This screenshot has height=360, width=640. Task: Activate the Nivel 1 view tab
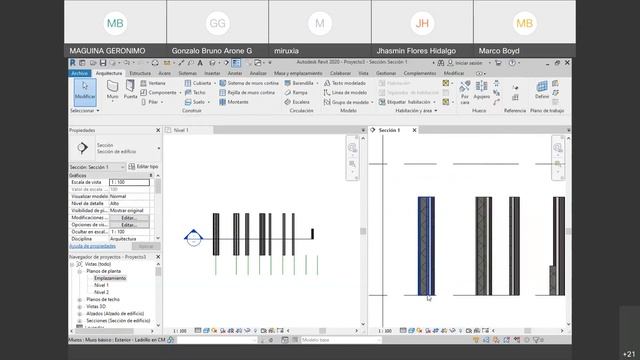coord(181,130)
